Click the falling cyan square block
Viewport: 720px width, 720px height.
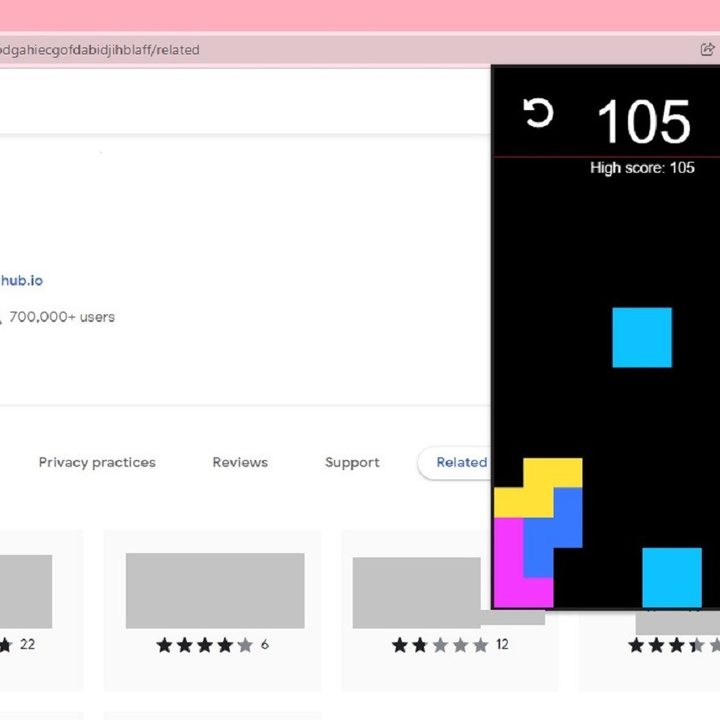click(642, 338)
